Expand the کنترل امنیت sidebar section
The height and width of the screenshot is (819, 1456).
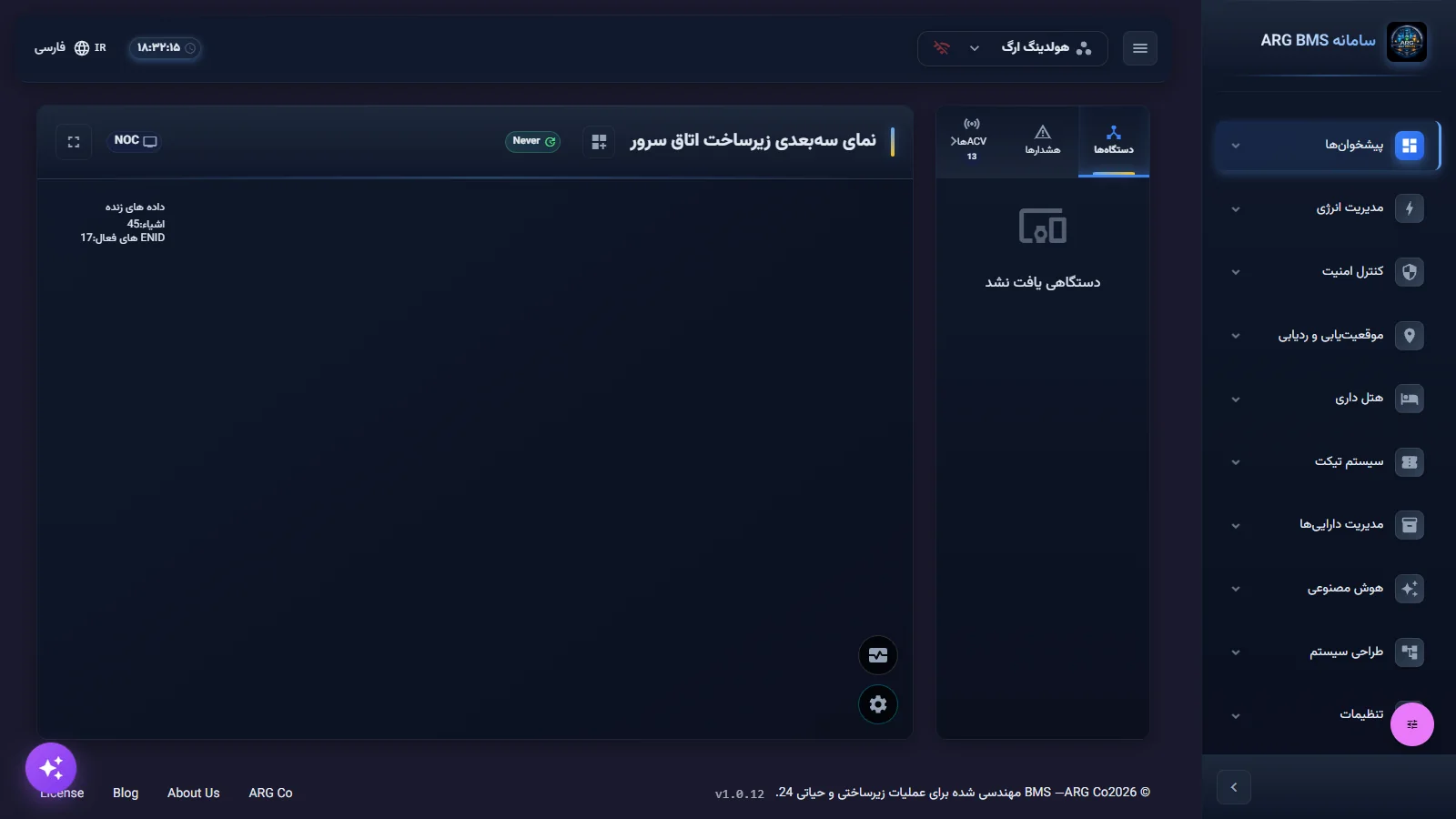[1235, 272]
